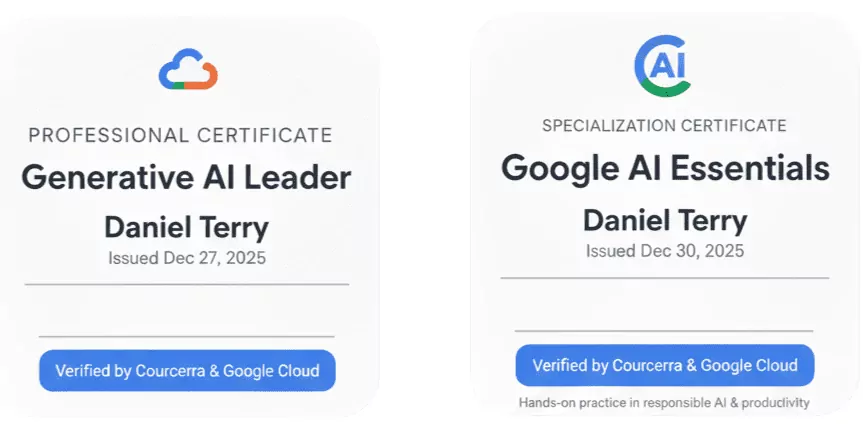The image size is (863, 424).
Task: Click the Google Cloud logo icon
Action: 188,70
